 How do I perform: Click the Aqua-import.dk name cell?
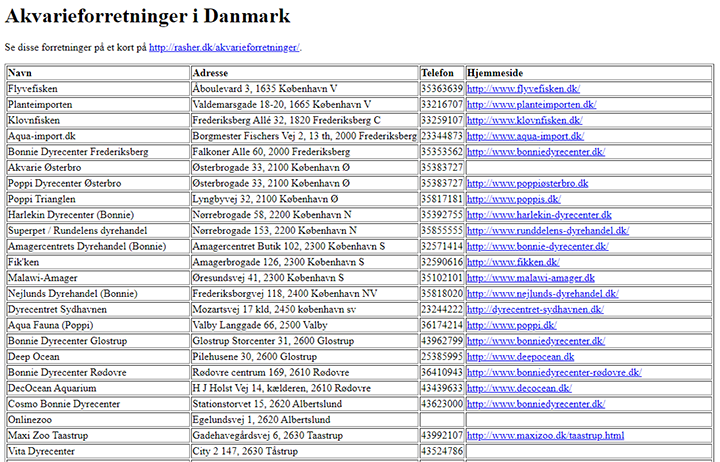point(98,136)
